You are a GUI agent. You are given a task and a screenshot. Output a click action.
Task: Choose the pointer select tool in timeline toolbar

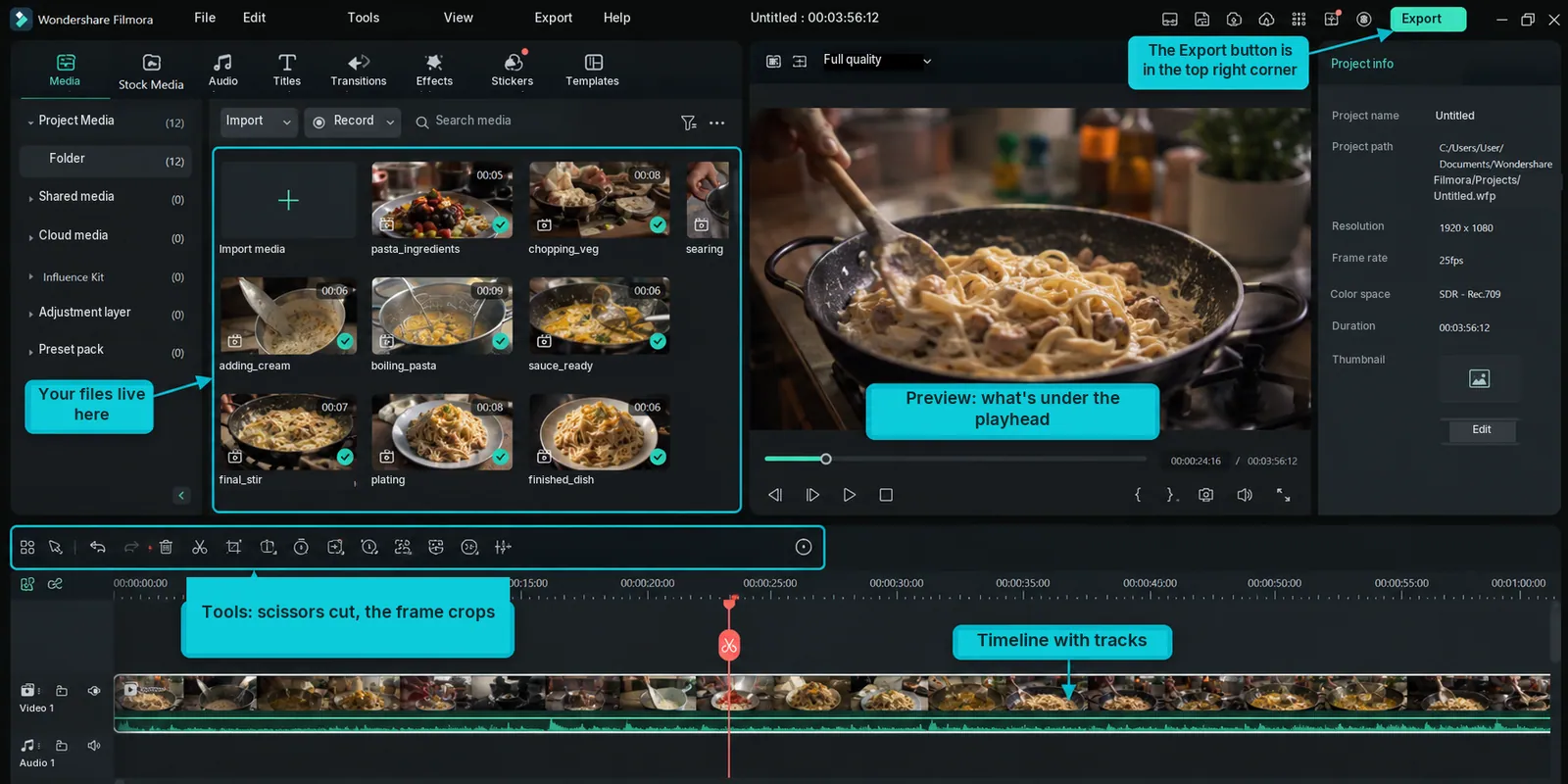tap(56, 547)
